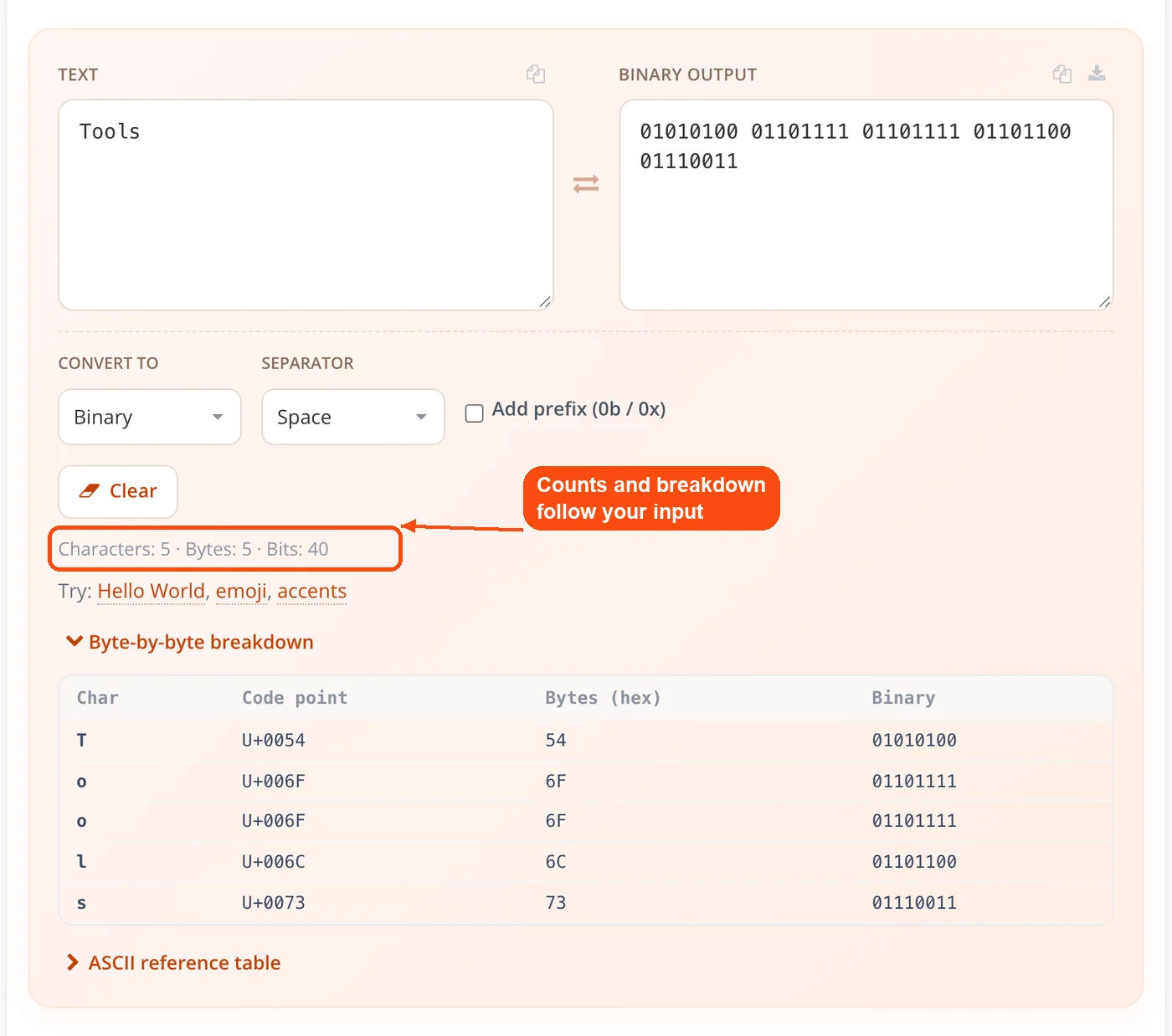This screenshot has height=1036, width=1172.
Task: Collapse the Byte-by-byte breakdown section
Action: pos(190,642)
